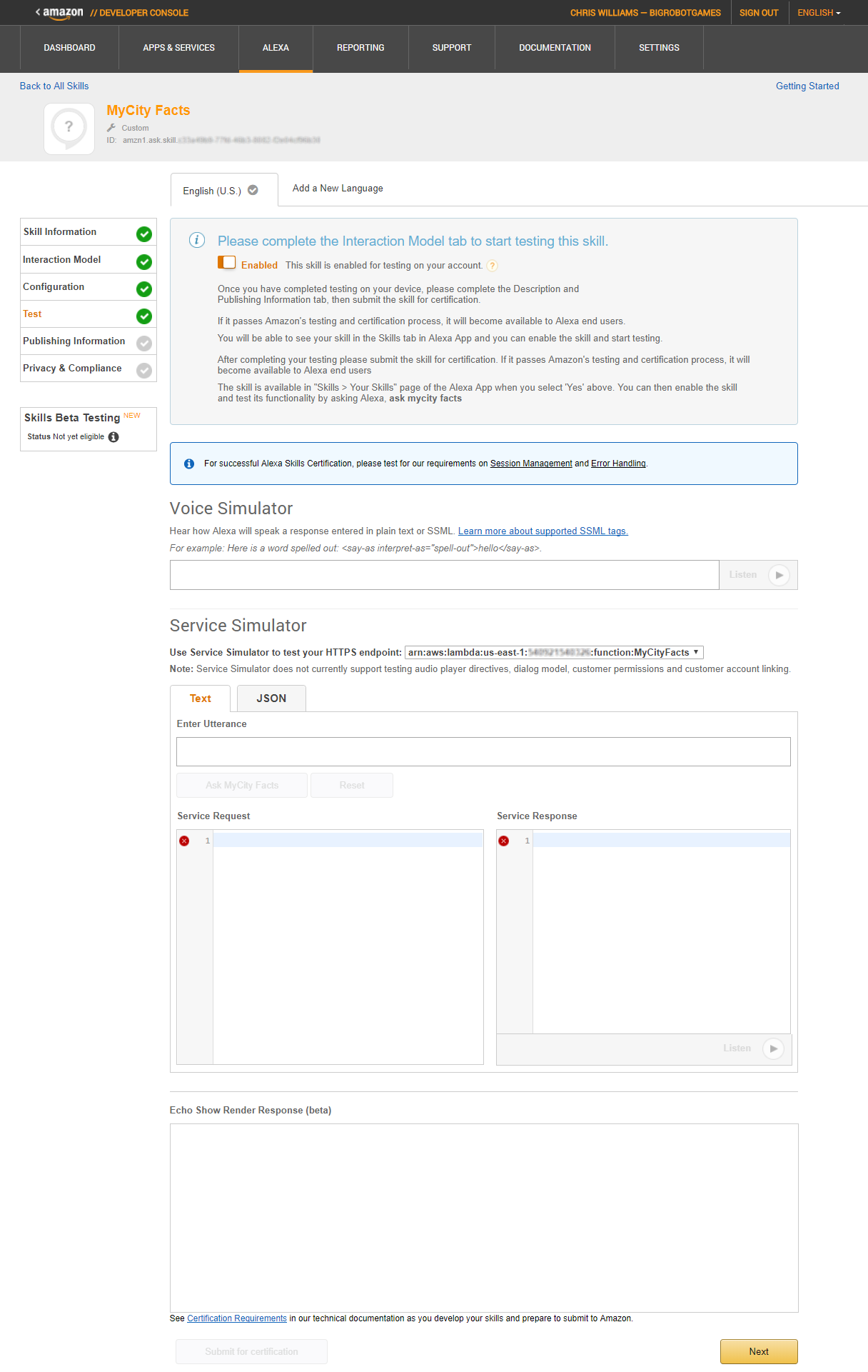The width and height of the screenshot is (868, 1372).
Task: Click the Test step green checkmark
Action: 144,316
